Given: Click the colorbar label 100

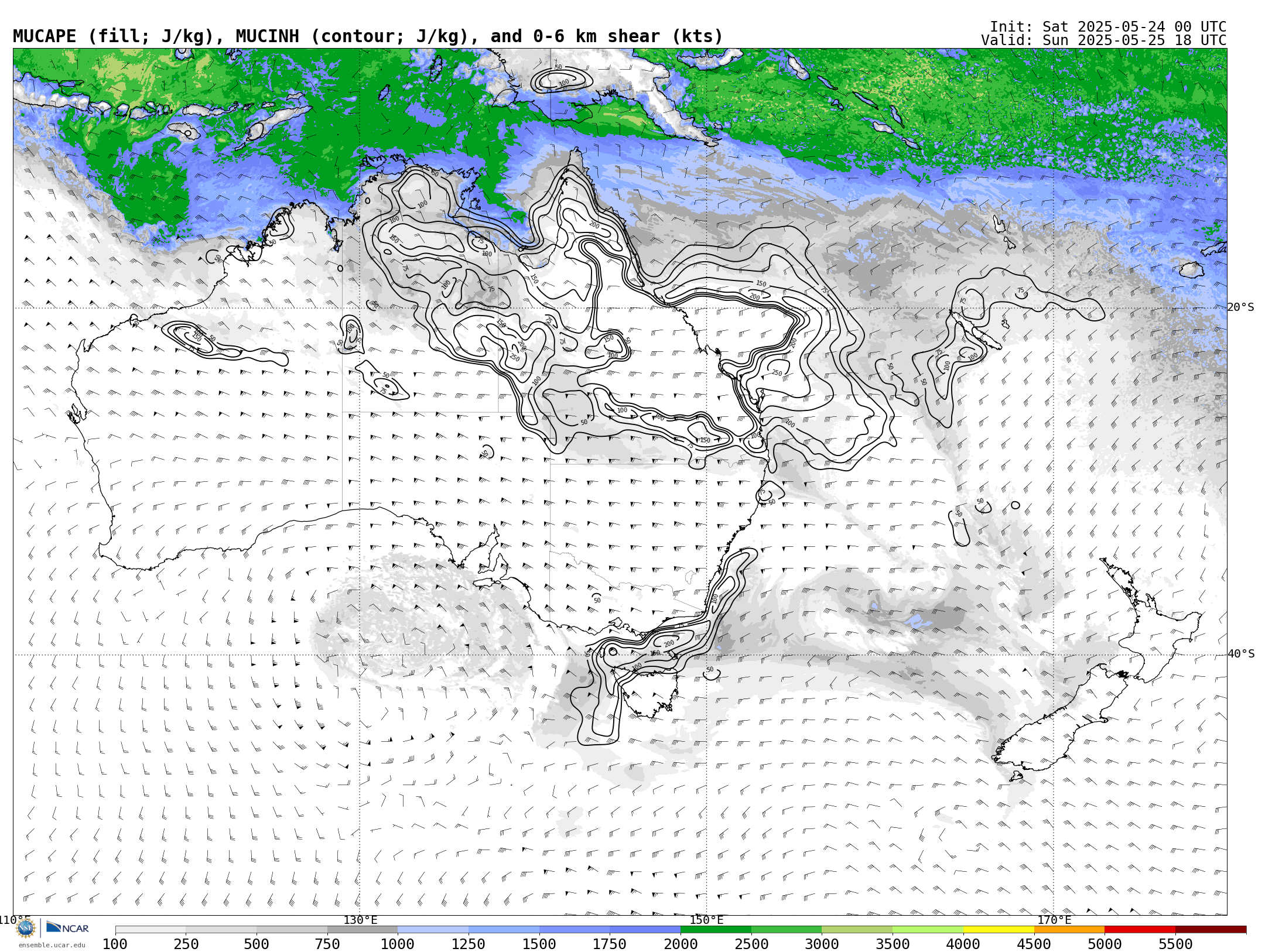Looking at the screenshot, I should 115,944.
